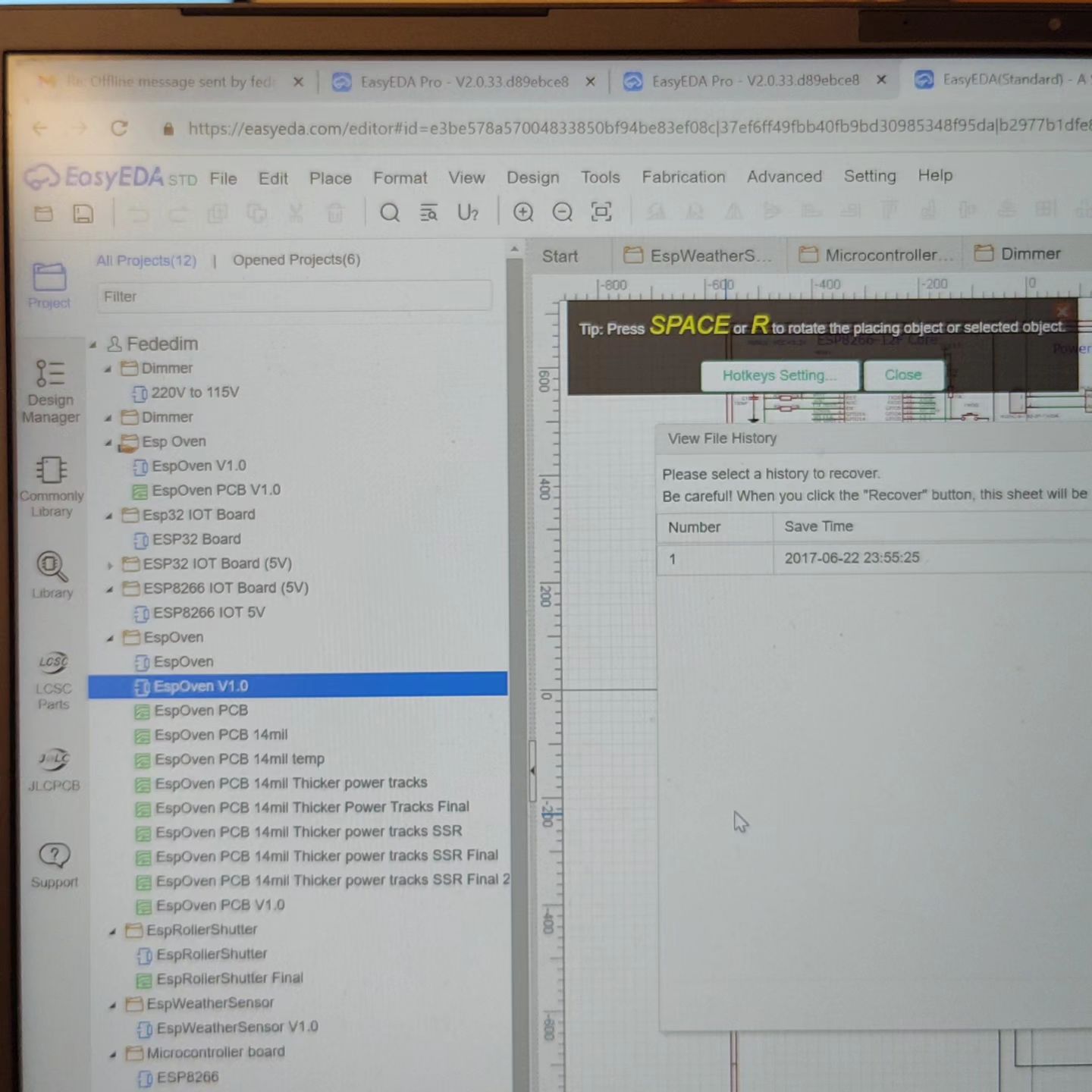The height and width of the screenshot is (1092, 1092).
Task: Open the Design Manager panel
Action: [x=51, y=391]
